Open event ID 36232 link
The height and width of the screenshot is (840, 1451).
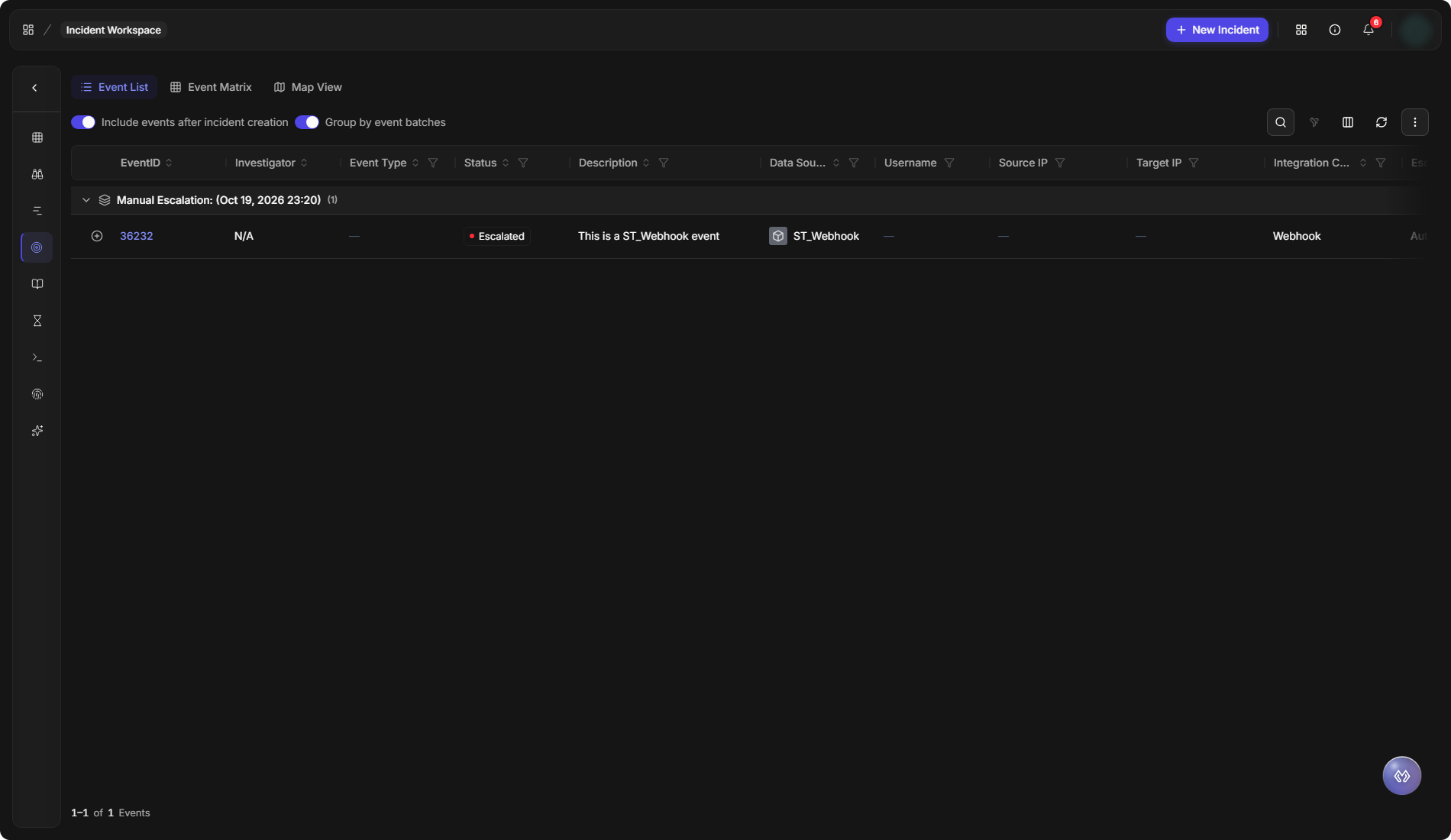tap(137, 236)
